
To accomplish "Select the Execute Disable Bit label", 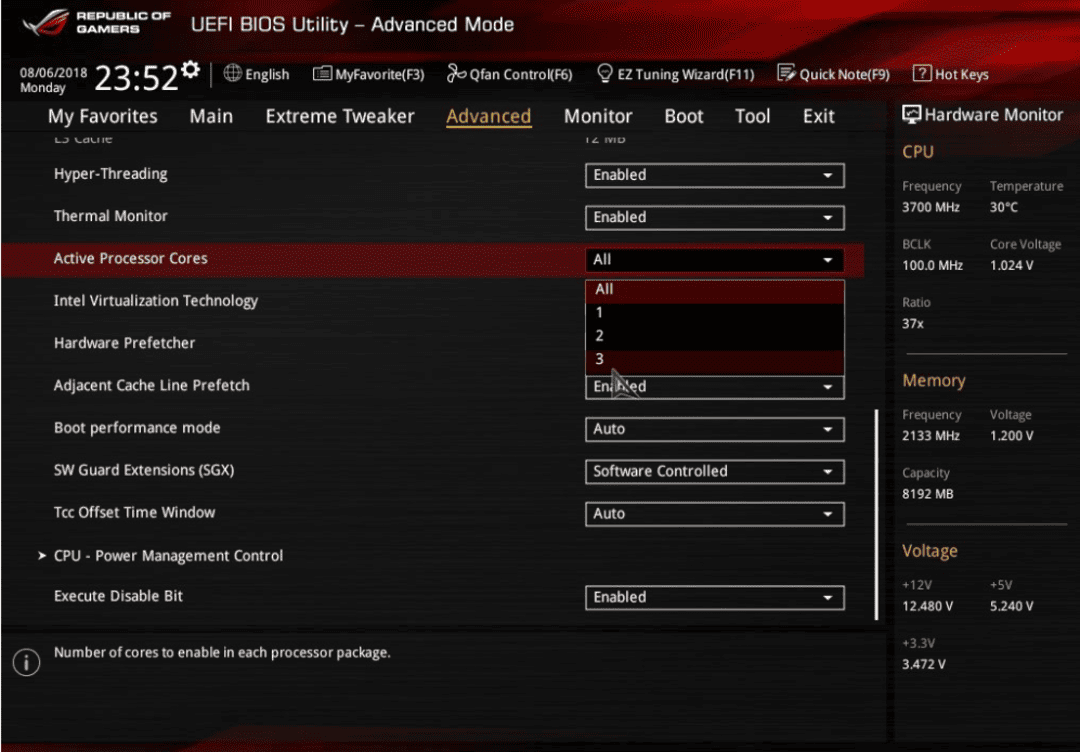I will pos(118,596).
